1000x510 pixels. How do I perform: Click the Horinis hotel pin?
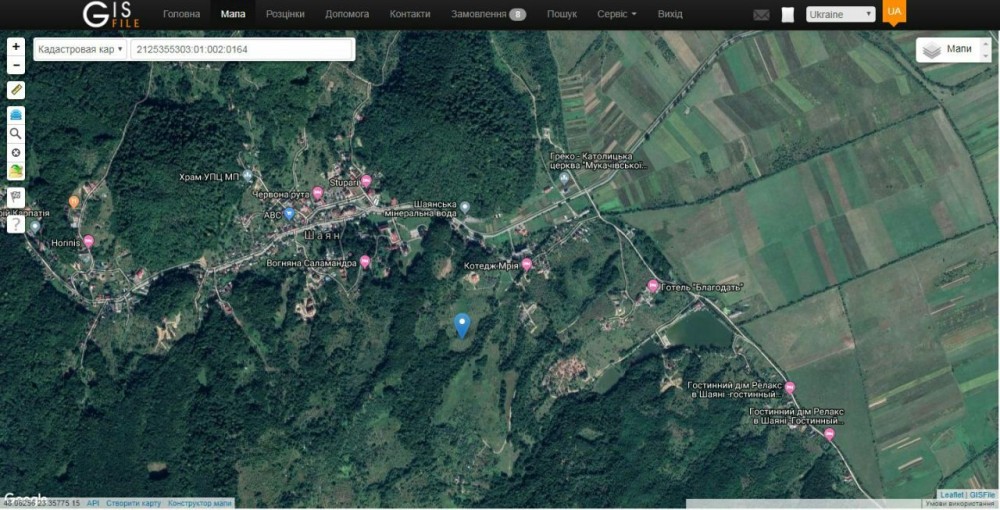coord(89,241)
